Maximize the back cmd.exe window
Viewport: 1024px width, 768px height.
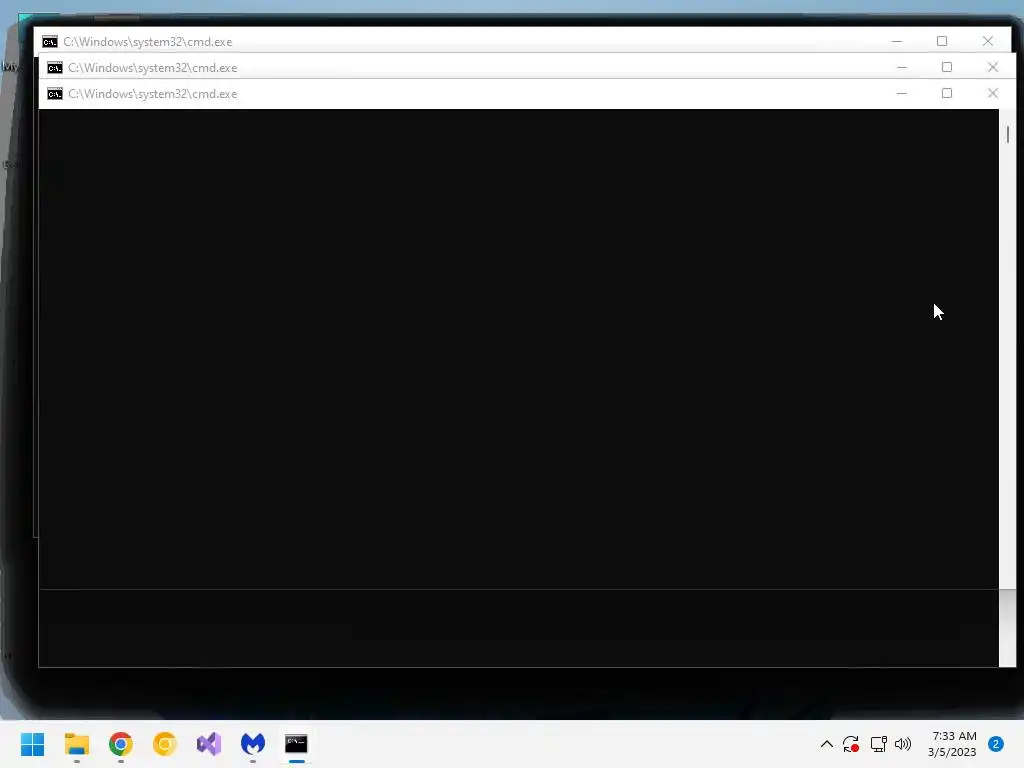[942, 41]
